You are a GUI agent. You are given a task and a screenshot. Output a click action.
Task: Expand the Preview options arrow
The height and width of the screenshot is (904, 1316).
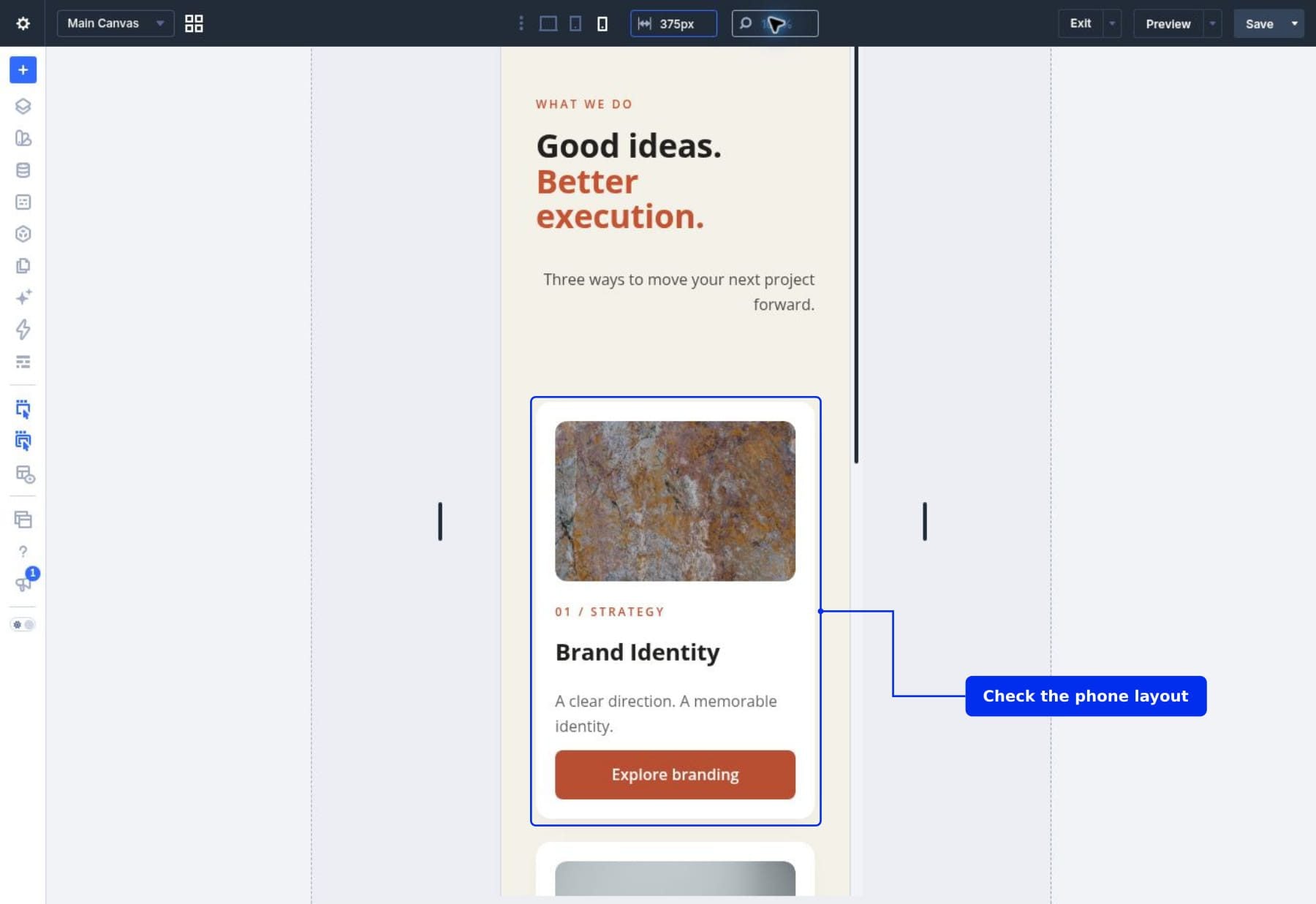point(1212,23)
